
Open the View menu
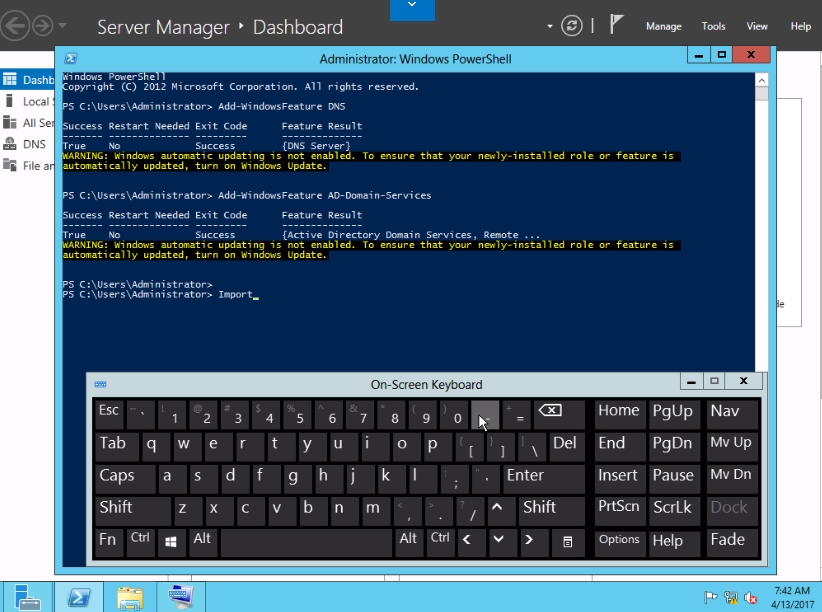click(x=756, y=26)
